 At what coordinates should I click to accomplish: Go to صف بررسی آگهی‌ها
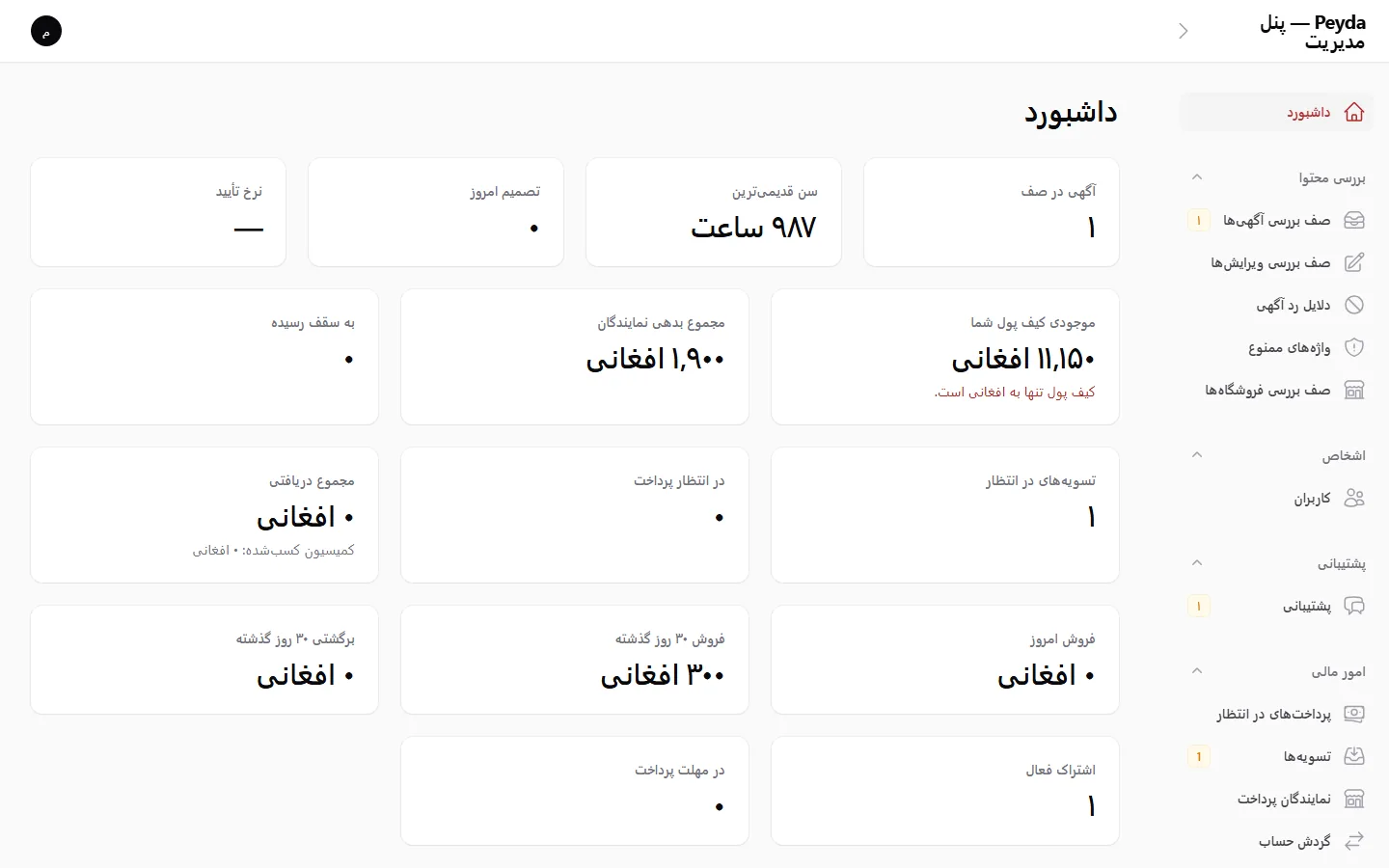[x=1276, y=221]
